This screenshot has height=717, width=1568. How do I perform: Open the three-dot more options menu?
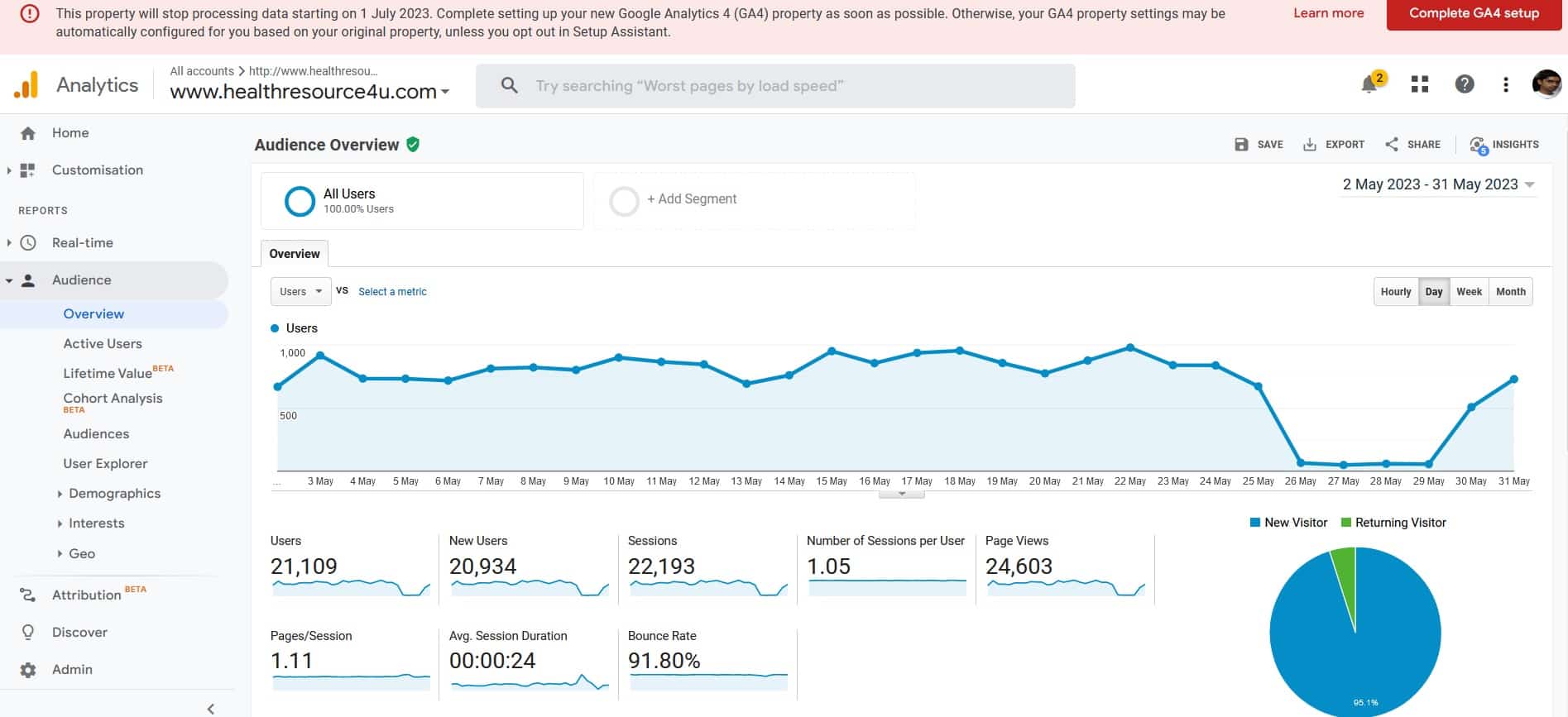(x=1506, y=84)
